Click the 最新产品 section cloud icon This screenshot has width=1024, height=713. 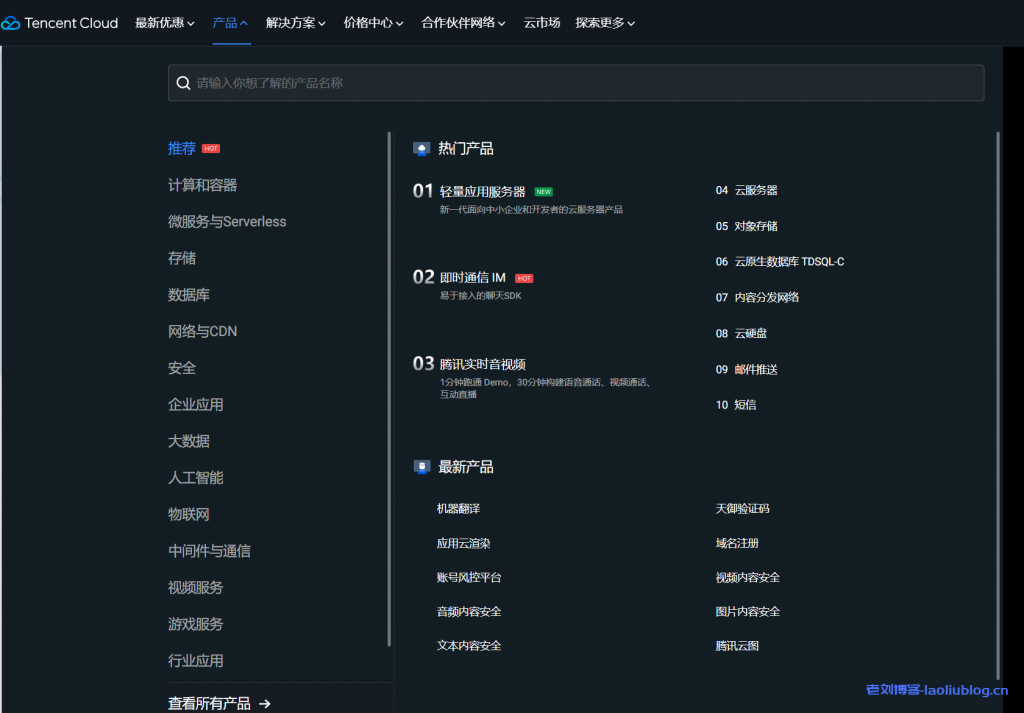pyautogui.click(x=421, y=466)
